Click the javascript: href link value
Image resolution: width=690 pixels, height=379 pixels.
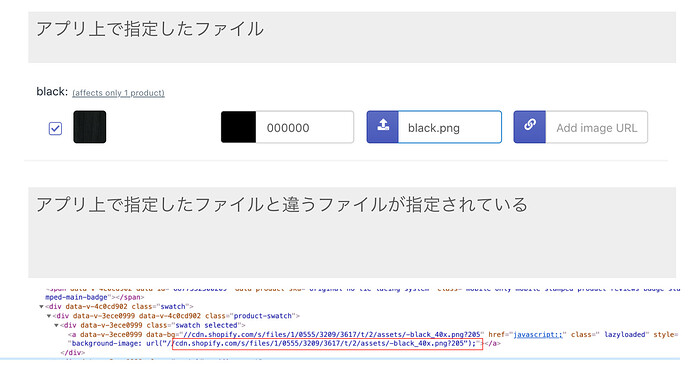[538, 335]
